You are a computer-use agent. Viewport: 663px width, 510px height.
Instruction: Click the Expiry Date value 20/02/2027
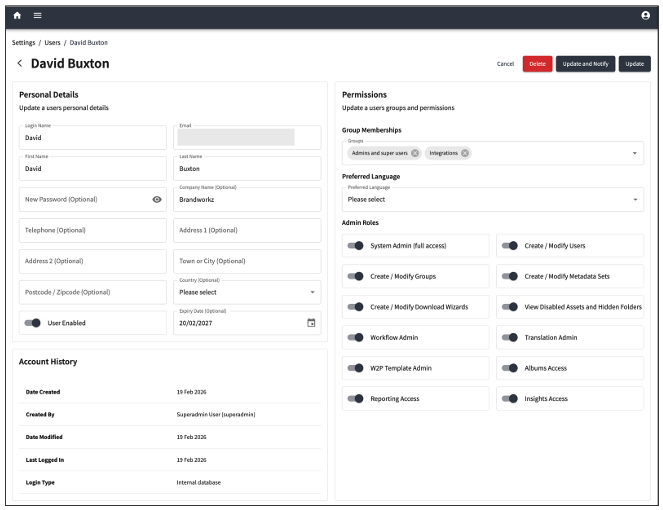pyautogui.click(x=196, y=323)
